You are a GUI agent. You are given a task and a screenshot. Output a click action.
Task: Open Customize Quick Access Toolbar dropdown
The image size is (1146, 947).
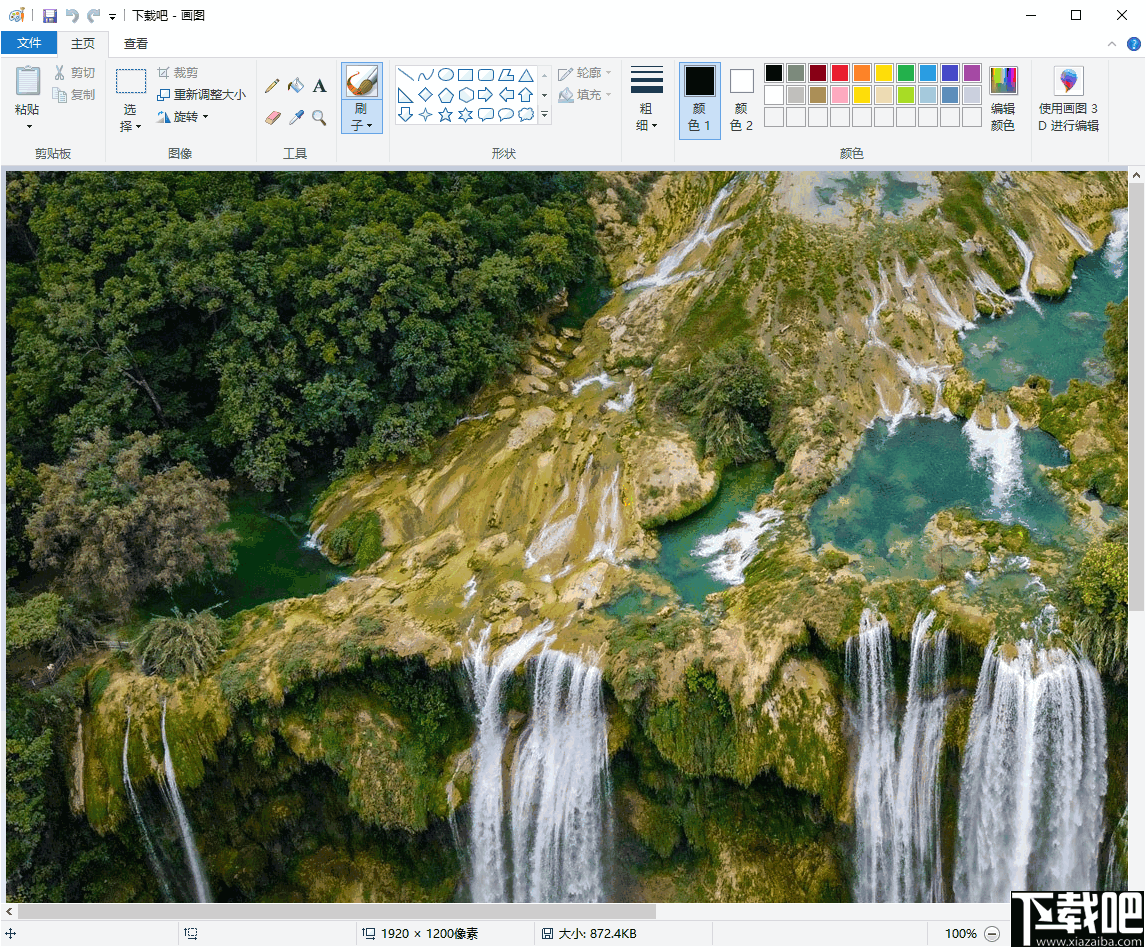click(x=113, y=16)
